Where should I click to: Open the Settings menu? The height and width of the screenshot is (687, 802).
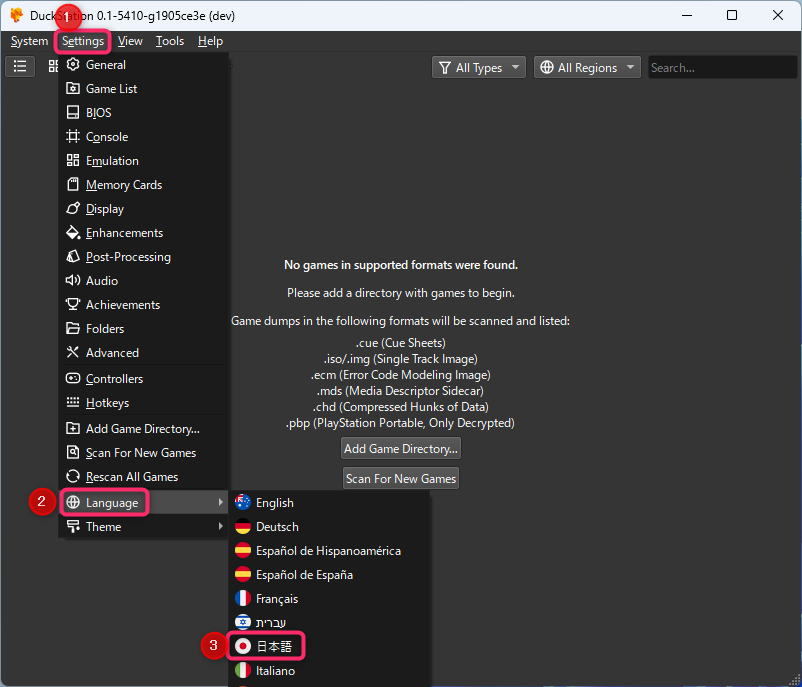pyautogui.click(x=83, y=41)
